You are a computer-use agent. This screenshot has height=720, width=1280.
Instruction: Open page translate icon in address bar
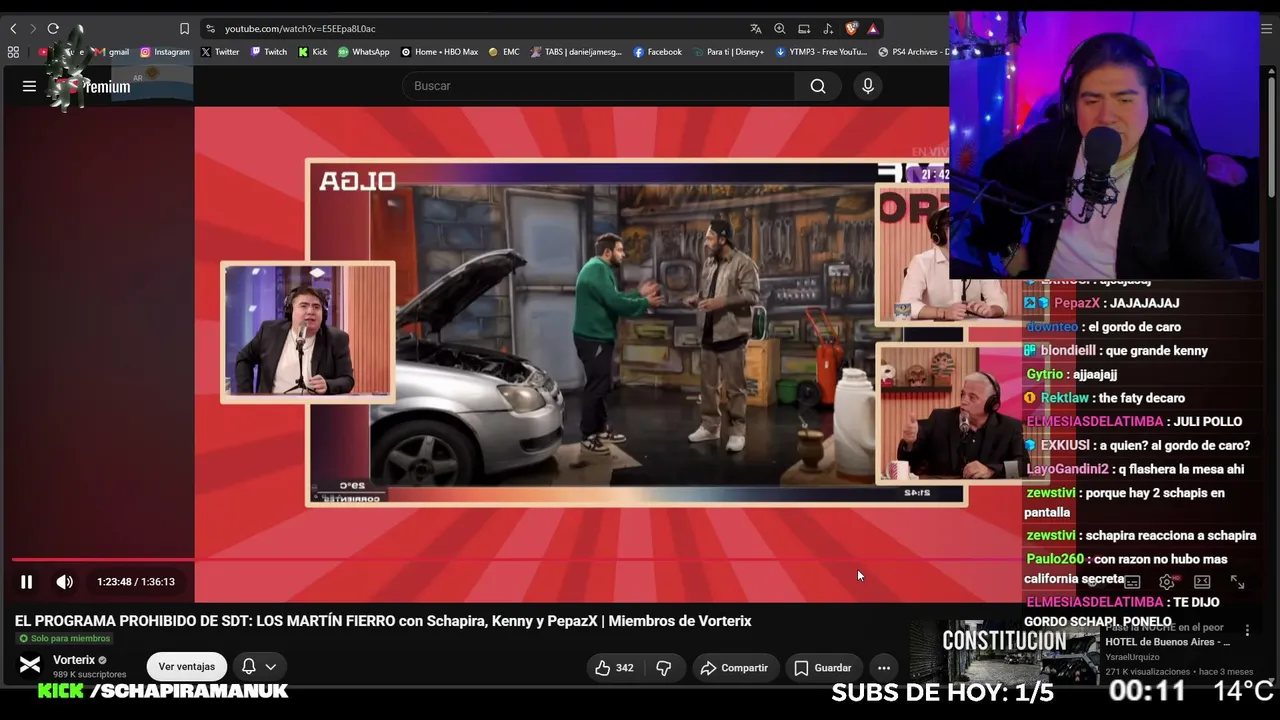pyautogui.click(x=756, y=29)
